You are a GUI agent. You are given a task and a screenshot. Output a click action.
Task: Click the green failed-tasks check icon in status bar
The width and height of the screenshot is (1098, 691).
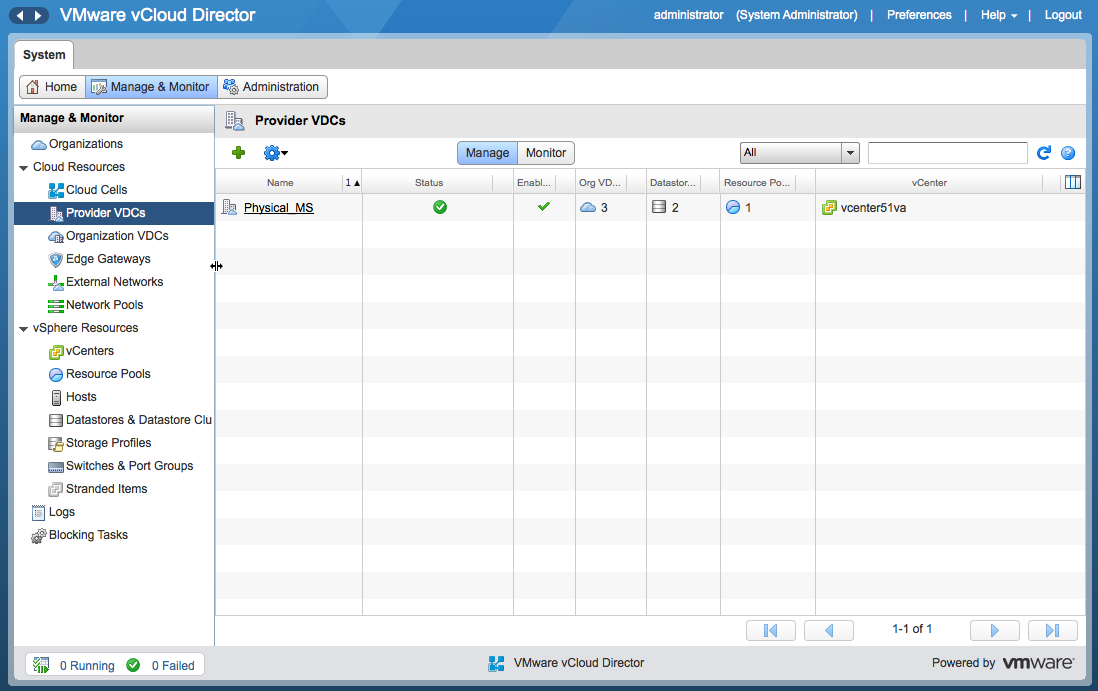[133, 665]
